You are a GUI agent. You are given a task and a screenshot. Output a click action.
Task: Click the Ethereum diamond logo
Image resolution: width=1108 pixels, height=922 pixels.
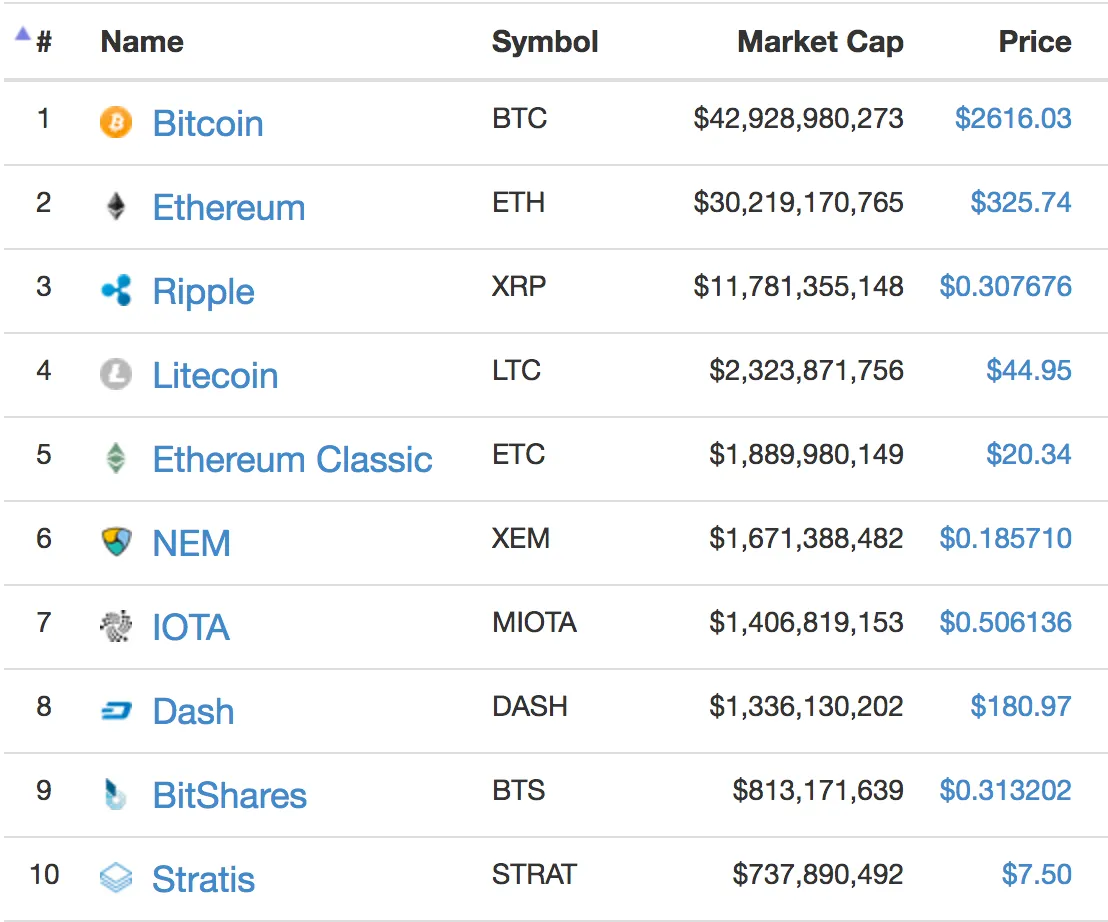pyautogui.click(x=116, y=206)
